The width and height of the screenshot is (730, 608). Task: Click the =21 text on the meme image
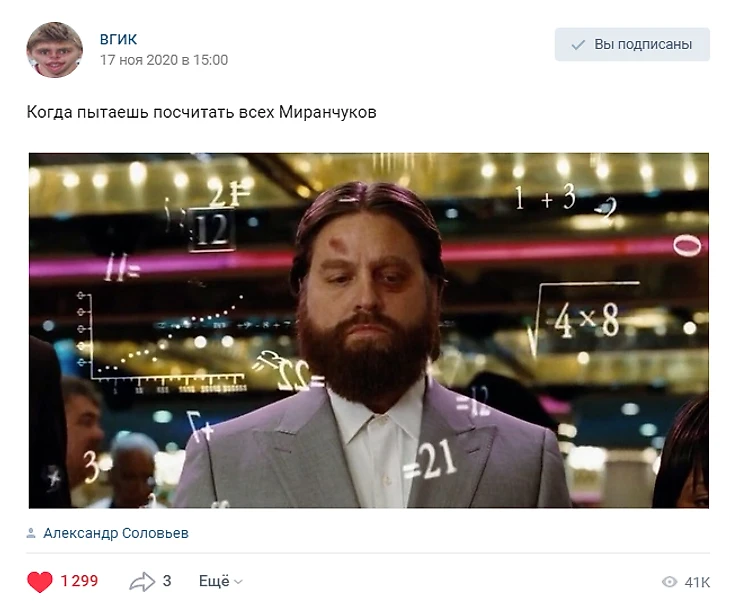pos(428,460)
